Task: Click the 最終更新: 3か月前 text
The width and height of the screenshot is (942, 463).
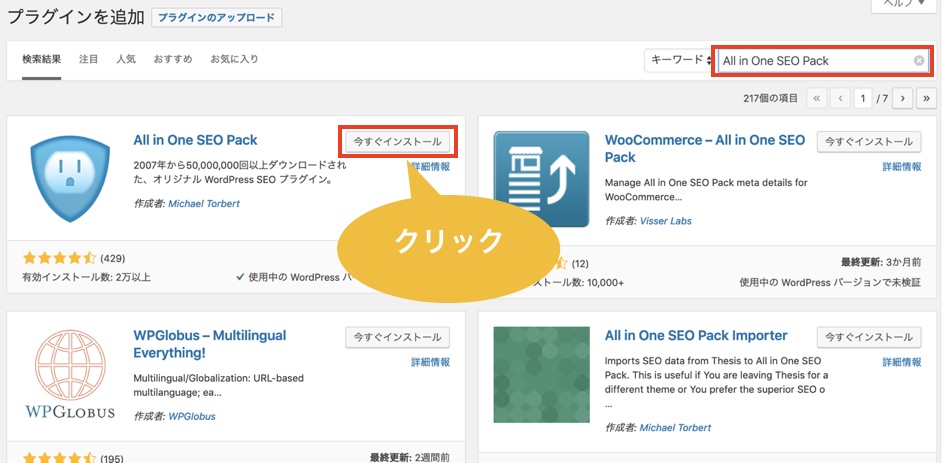Action: 881,262
